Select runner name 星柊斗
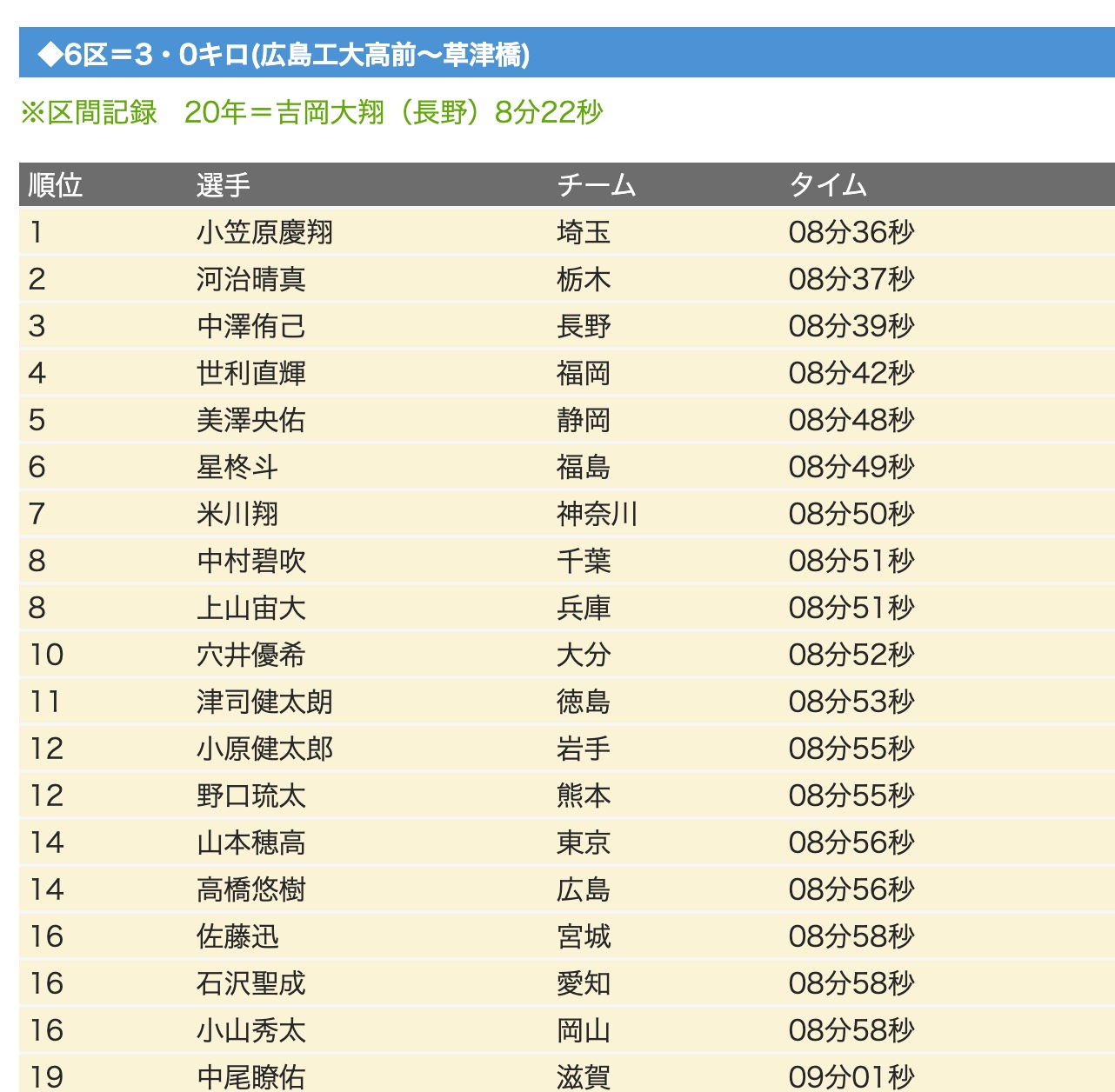Screen dimensions: 1115x1092 click(237, 467)
